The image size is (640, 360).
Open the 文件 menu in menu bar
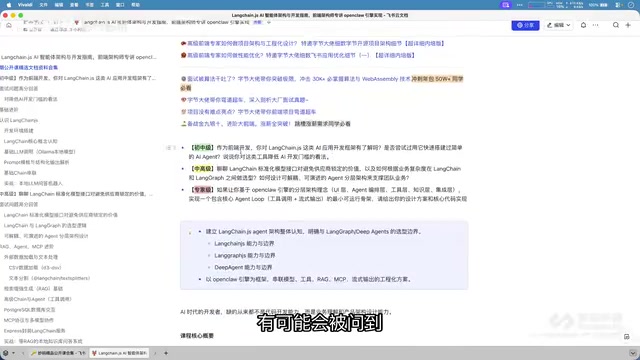(44, 5)
